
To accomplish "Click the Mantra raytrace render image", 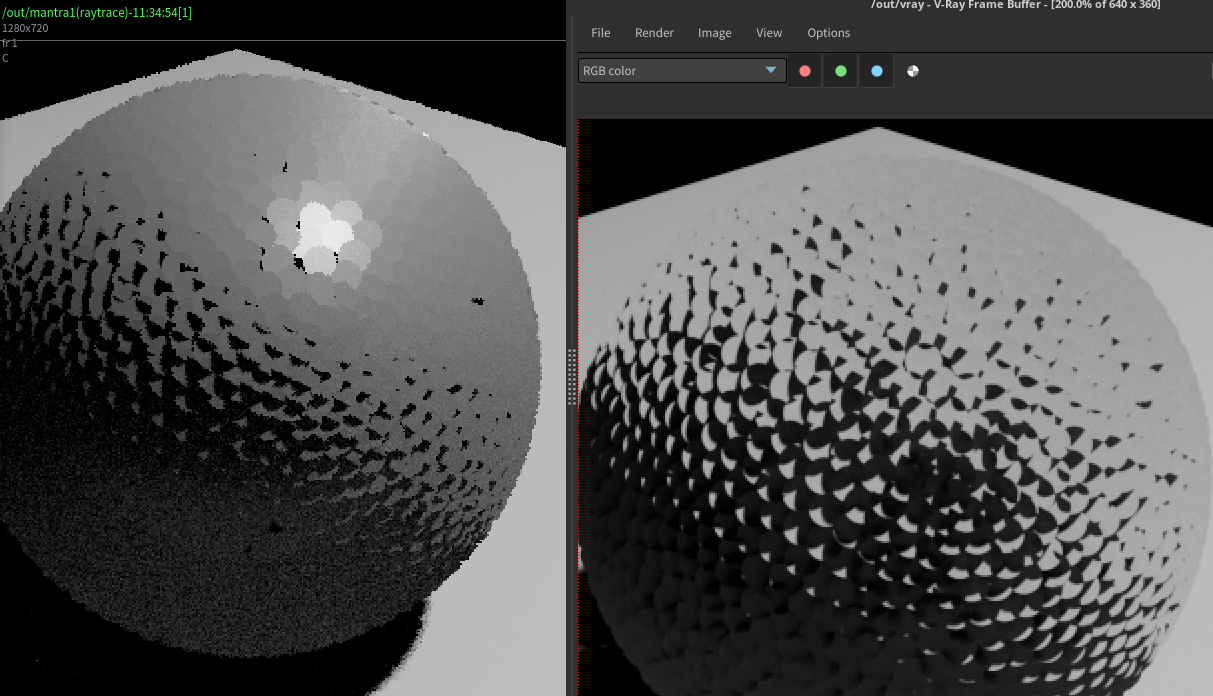I will [x=283, y=370].
